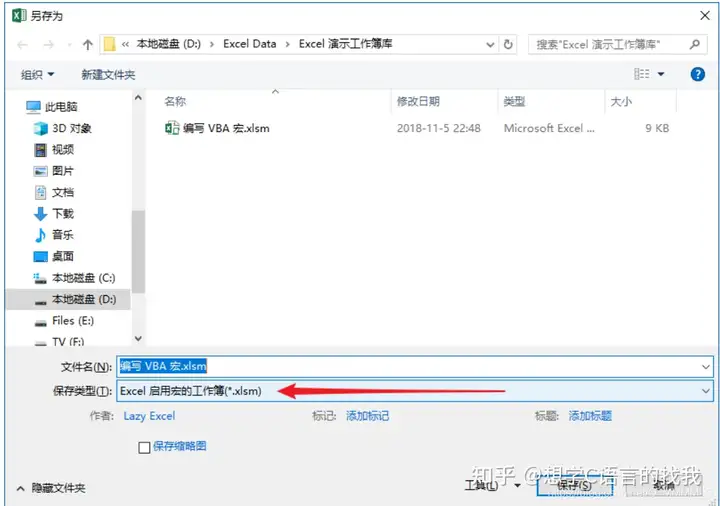The height and width of the screenshot is (506, 720).
Task: Open the 组织 menu
Action: pos(37,74)
